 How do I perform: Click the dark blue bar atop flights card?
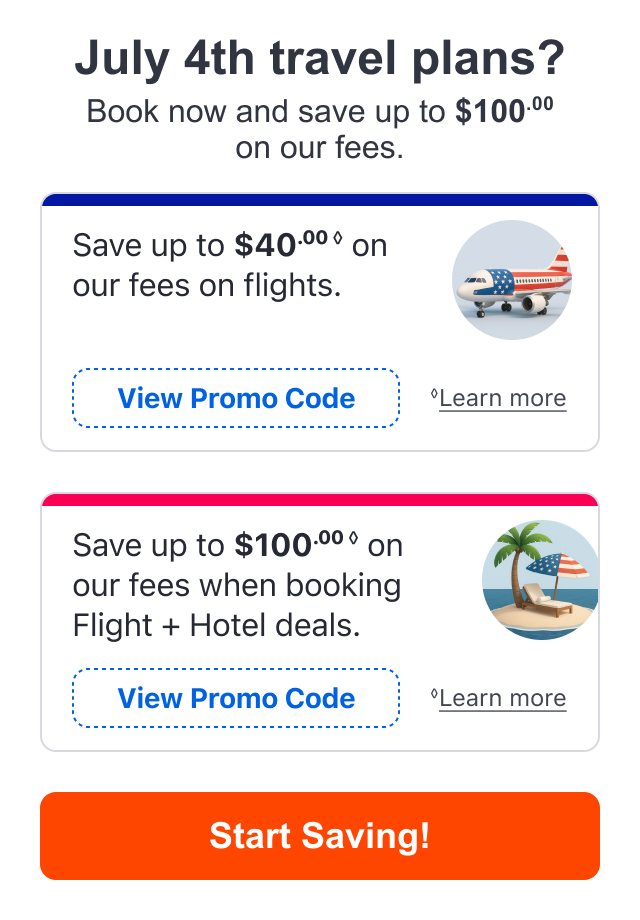coord(320,199)
